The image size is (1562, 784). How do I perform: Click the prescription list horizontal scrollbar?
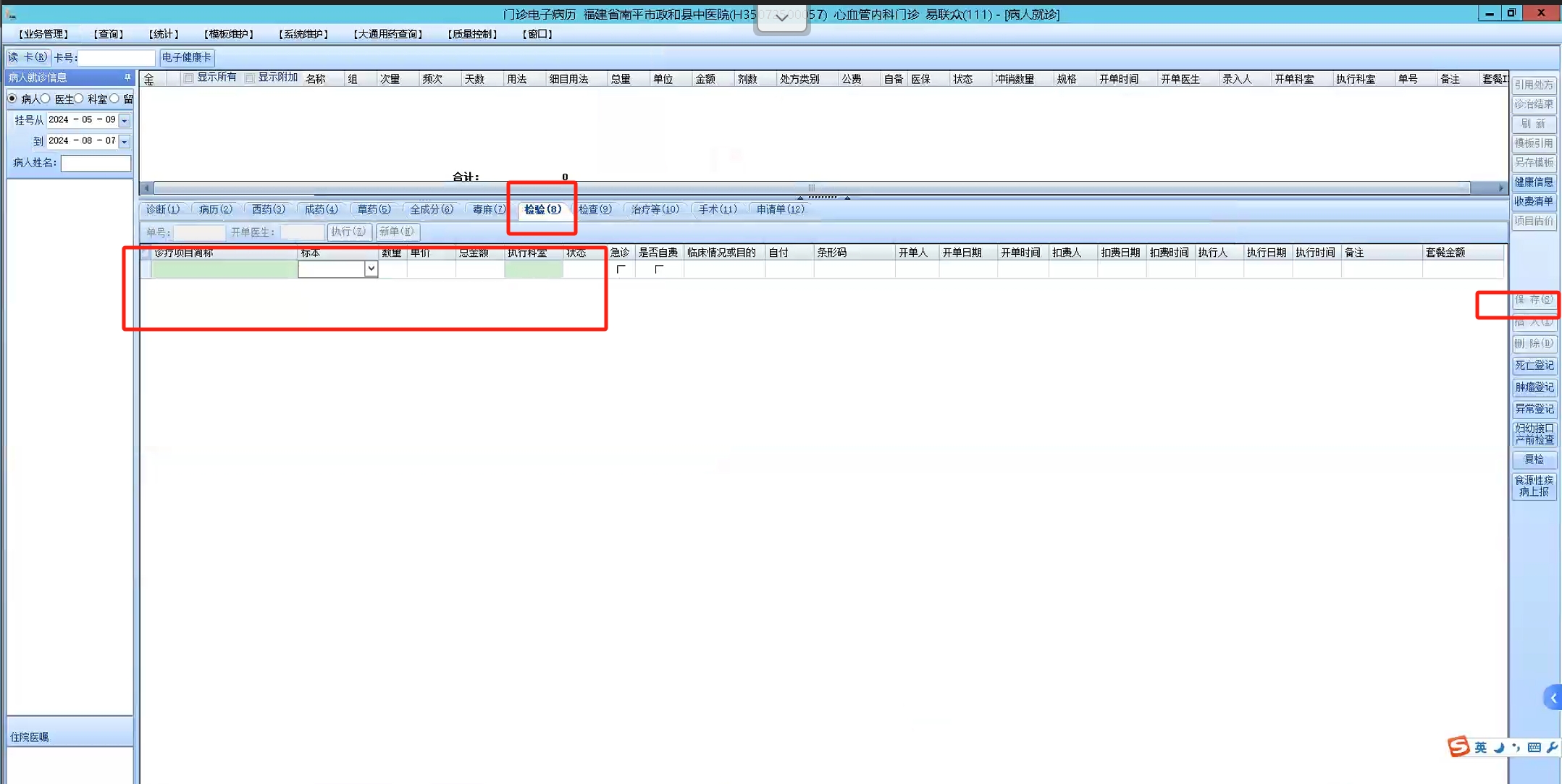pyautogui.click(x=811, y=187)
